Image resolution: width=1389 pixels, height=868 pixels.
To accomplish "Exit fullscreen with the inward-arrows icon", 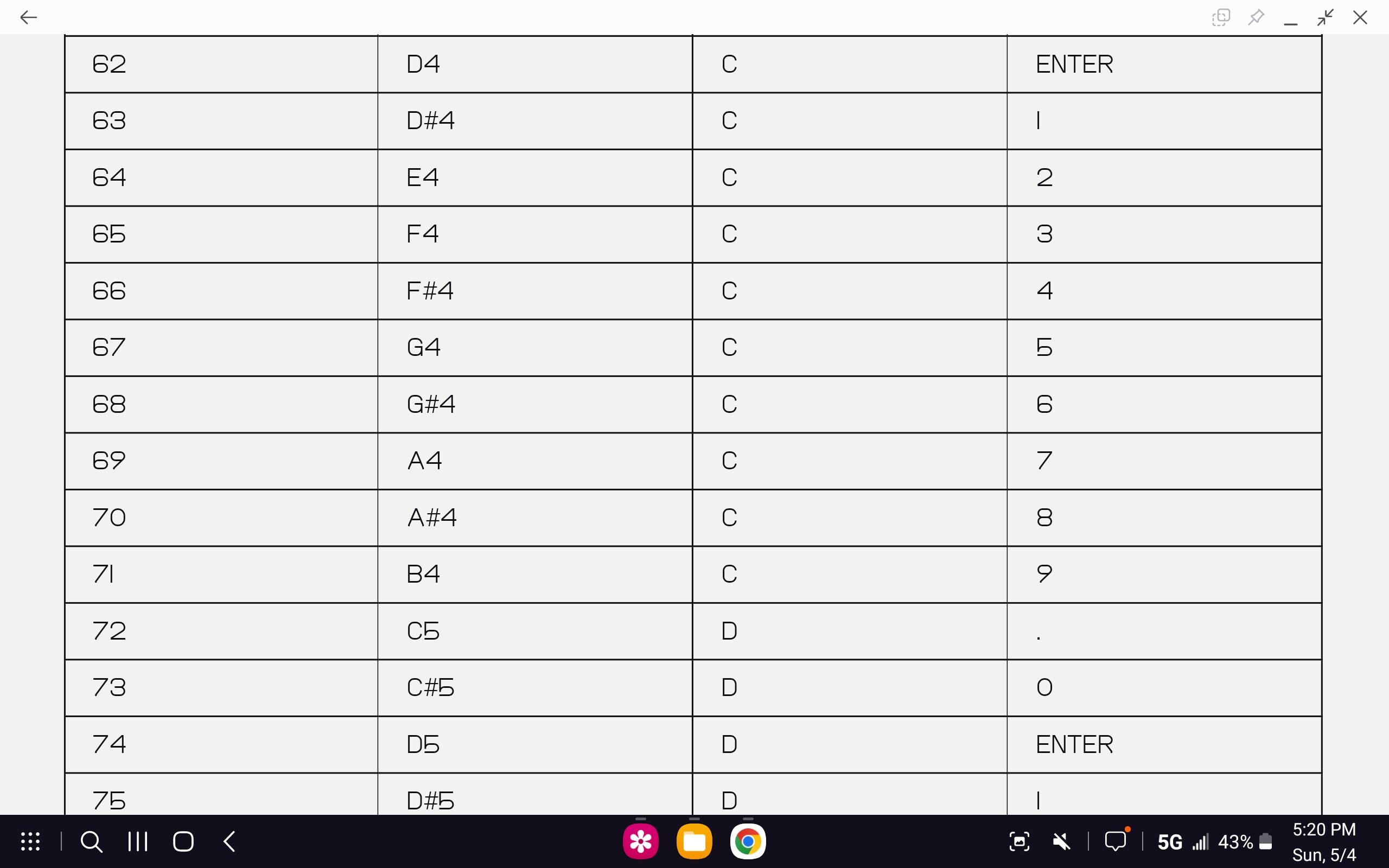I will coord(1326,17).
